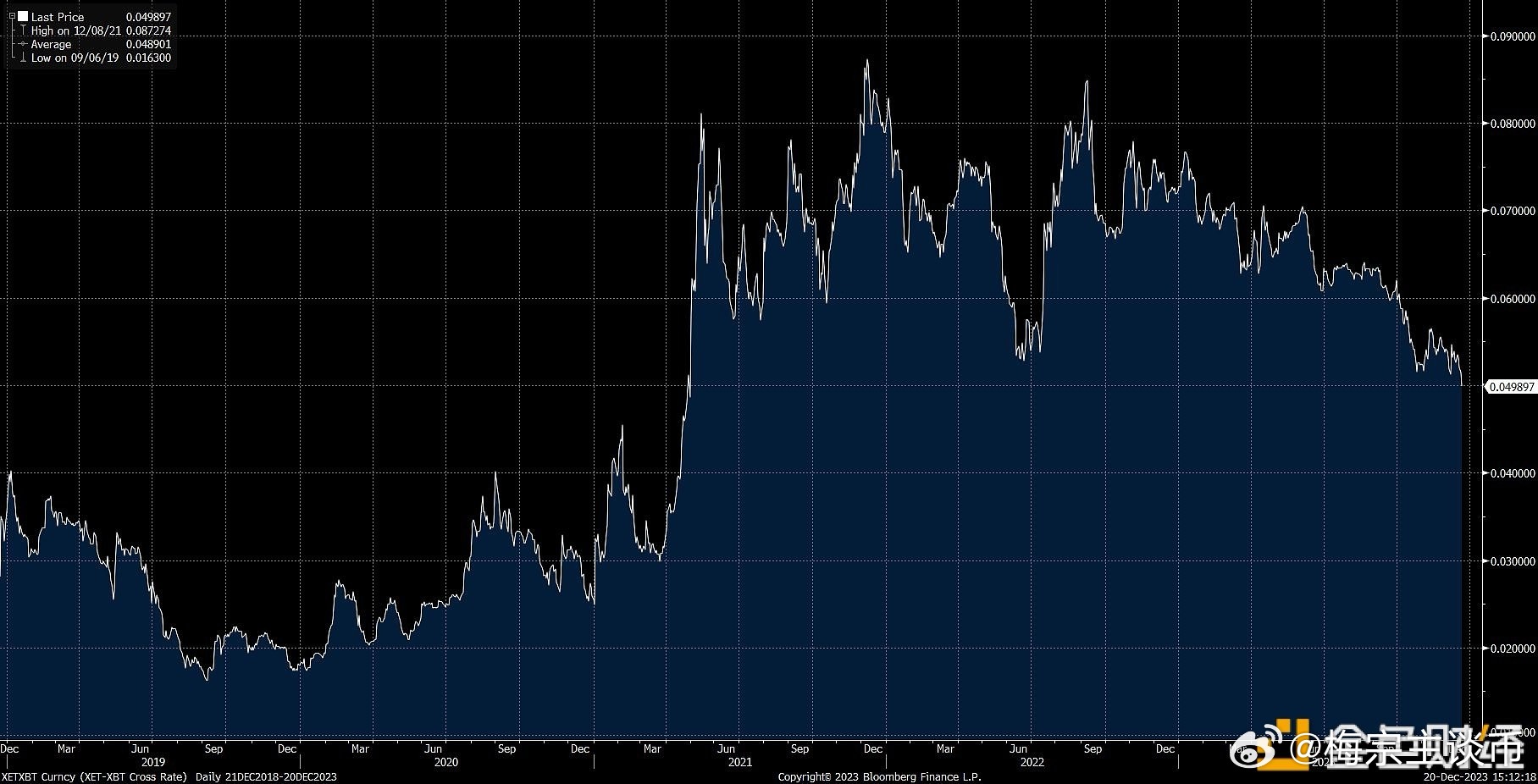1538x784 pixels.
Task: Collapse the legend tree with the minus box
Action: click(12, 16)
